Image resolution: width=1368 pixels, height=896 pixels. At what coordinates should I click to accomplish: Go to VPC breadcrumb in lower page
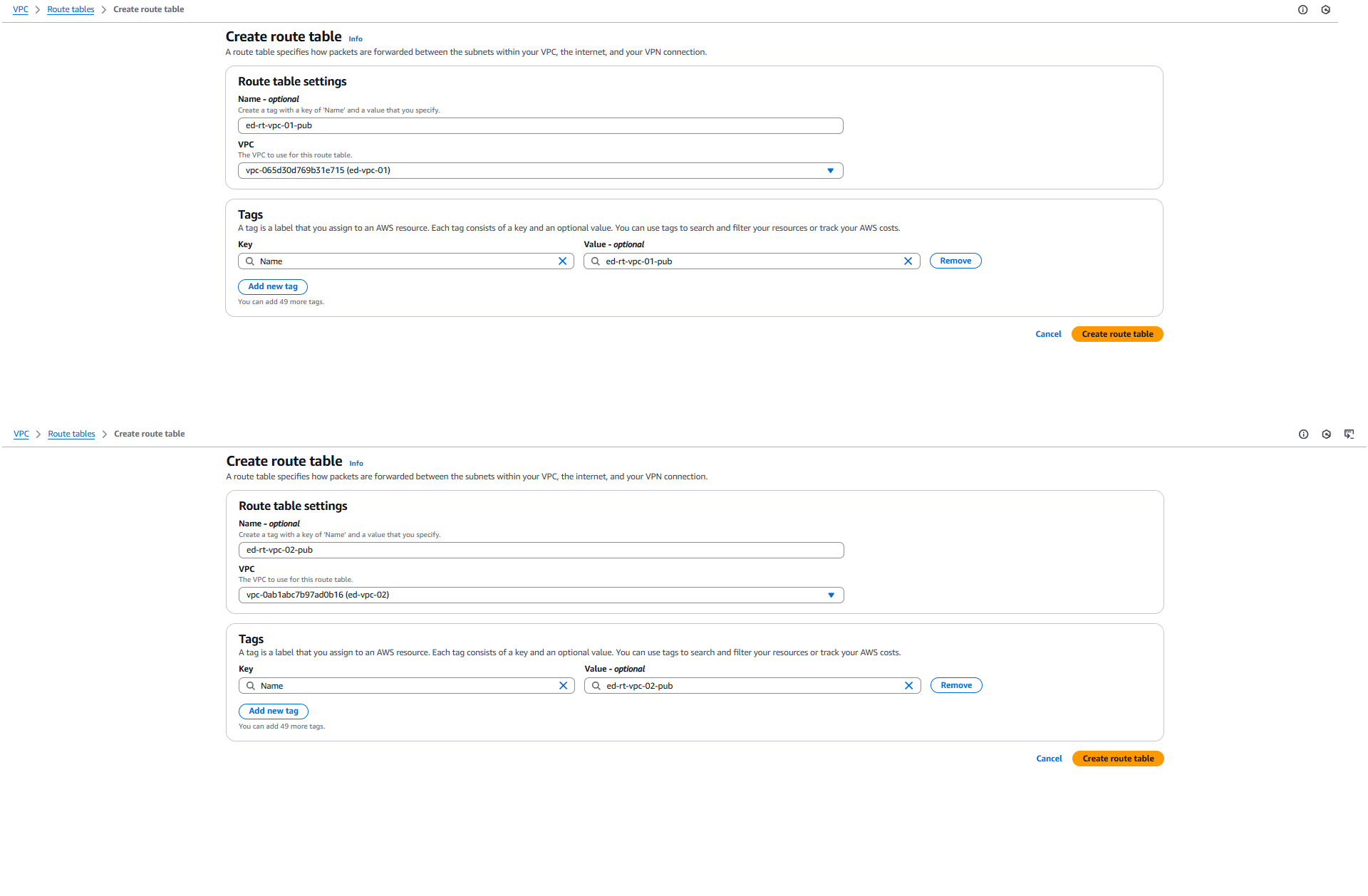coord(21,434)
